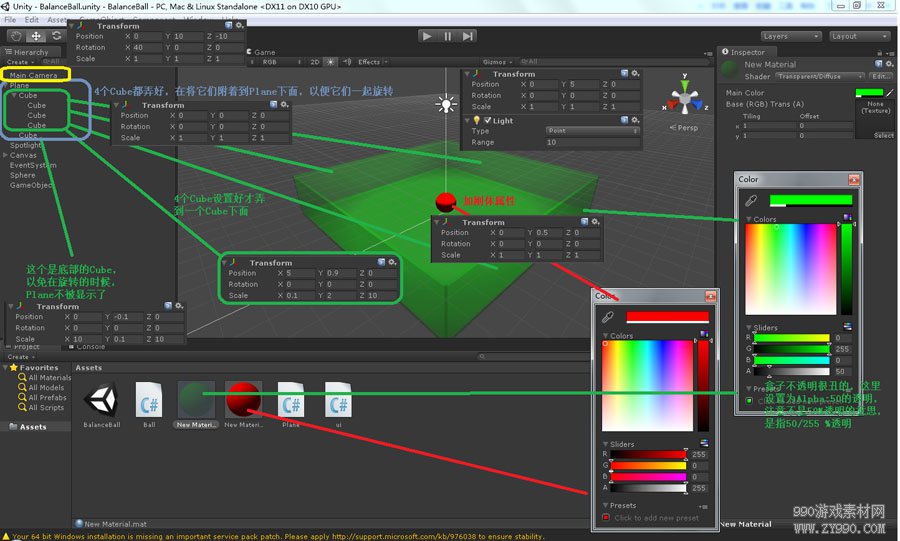900x541 pixels.
Task: Open the RGB render mode dropdown
Action: pyautogui.click(x=281, y=62)
